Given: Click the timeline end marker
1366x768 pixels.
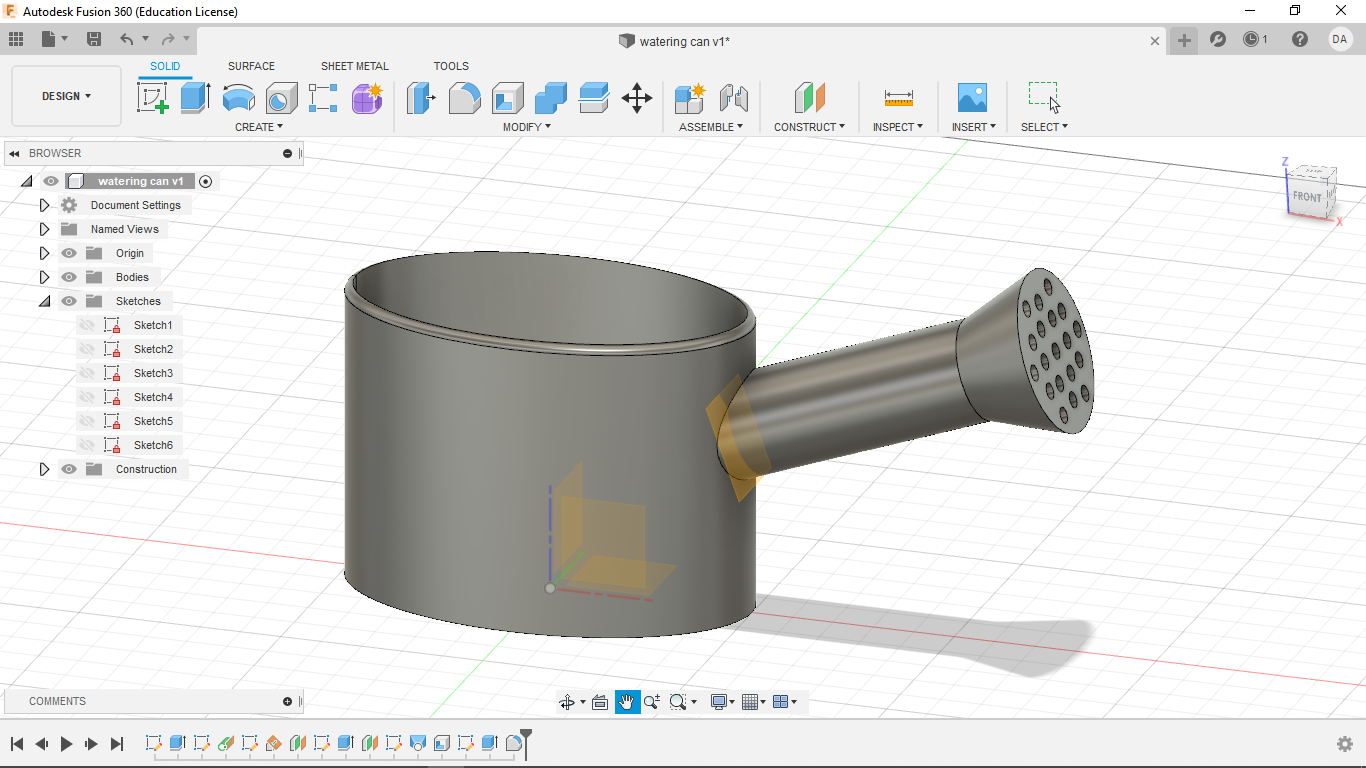Looking at the screenshot, I should (526, 742).
